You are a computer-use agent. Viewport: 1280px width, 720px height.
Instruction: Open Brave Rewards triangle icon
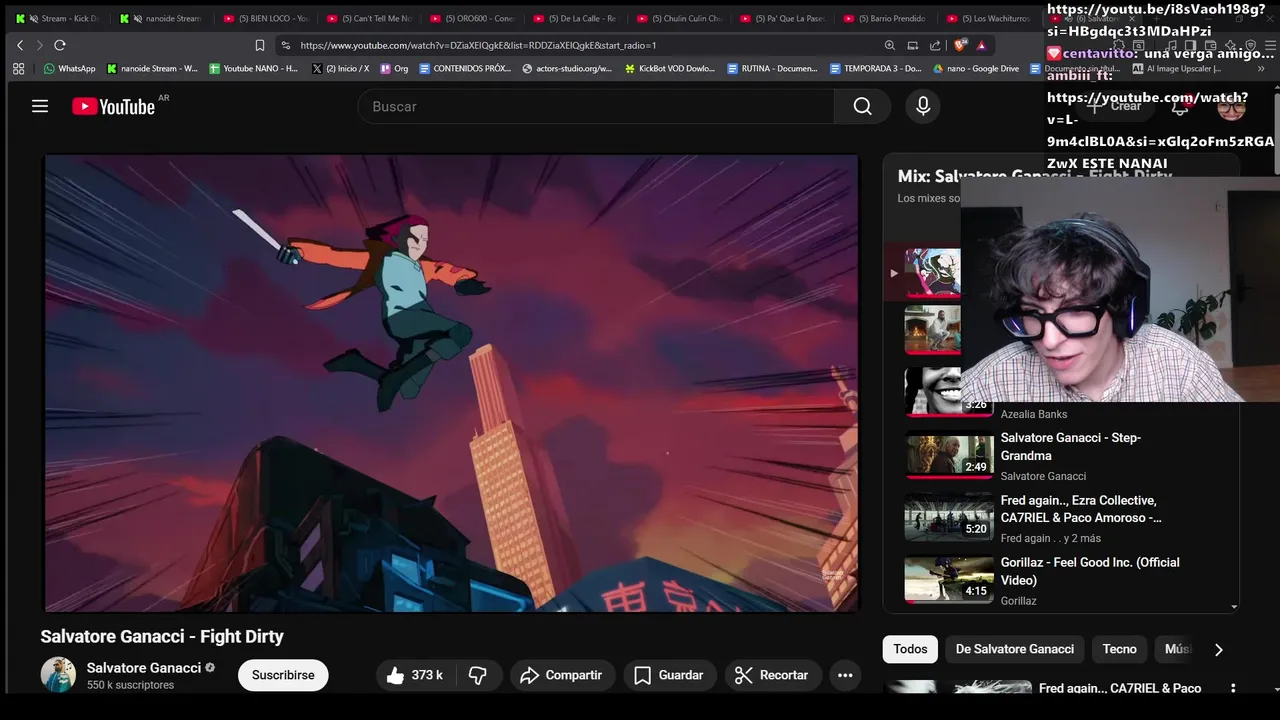982,45
